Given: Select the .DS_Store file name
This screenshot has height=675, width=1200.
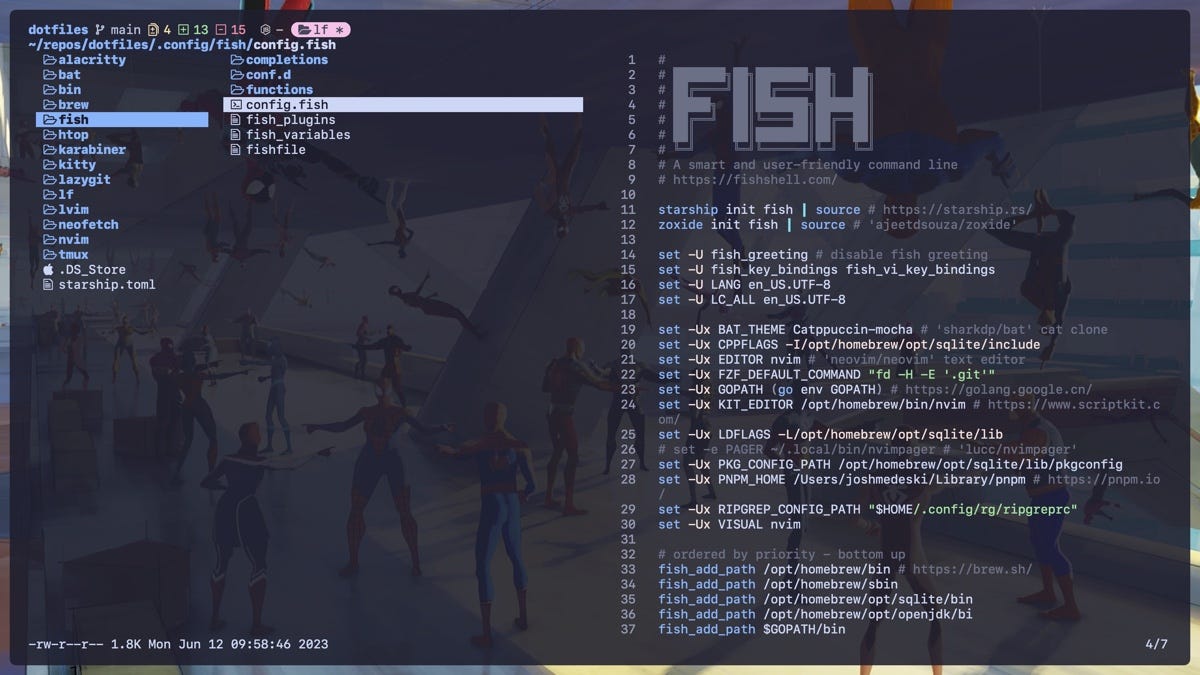Looking at the screenshot, I should coord(92,270).
